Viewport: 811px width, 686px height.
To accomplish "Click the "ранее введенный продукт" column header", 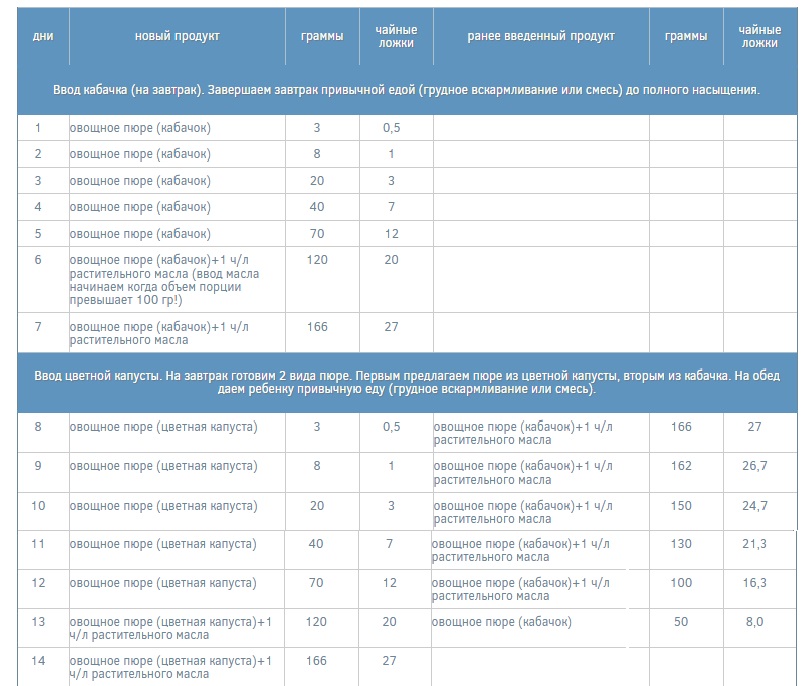I will [541, 36].
